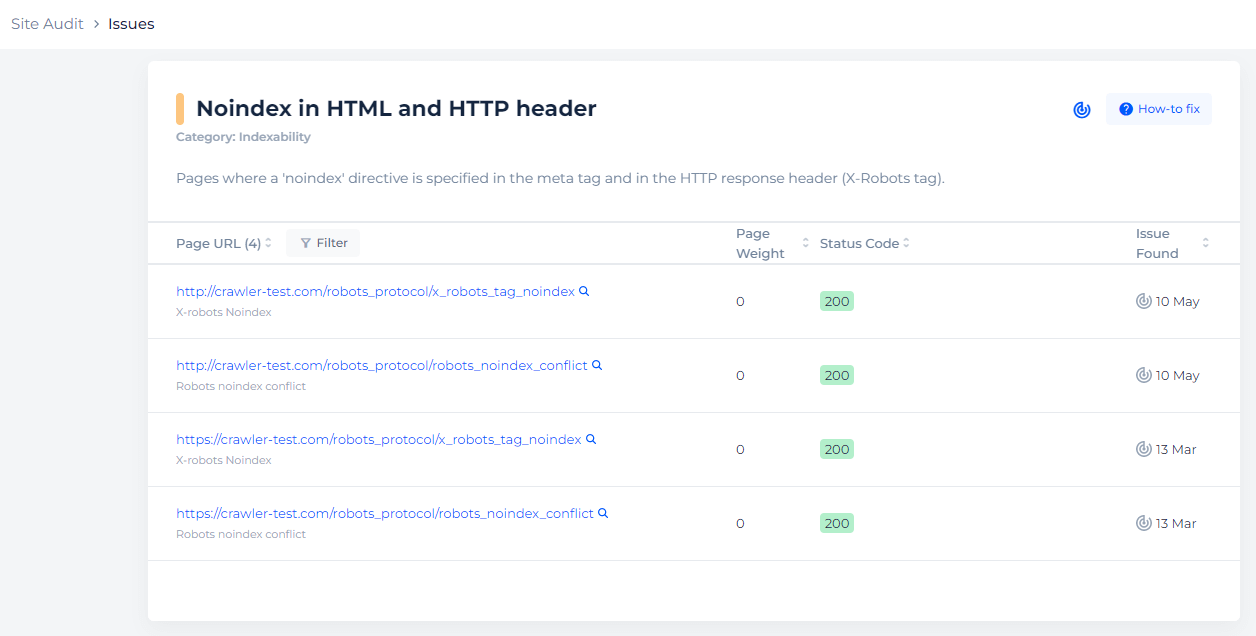
Task: Click 10 May date in http x_robots_tag_noindex row
Action: (1178, 301)
